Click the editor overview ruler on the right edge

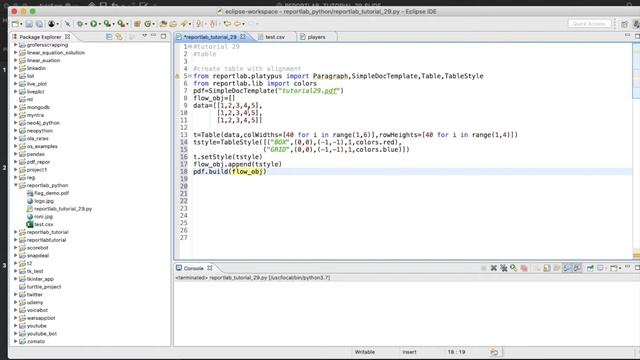[636, 151]
